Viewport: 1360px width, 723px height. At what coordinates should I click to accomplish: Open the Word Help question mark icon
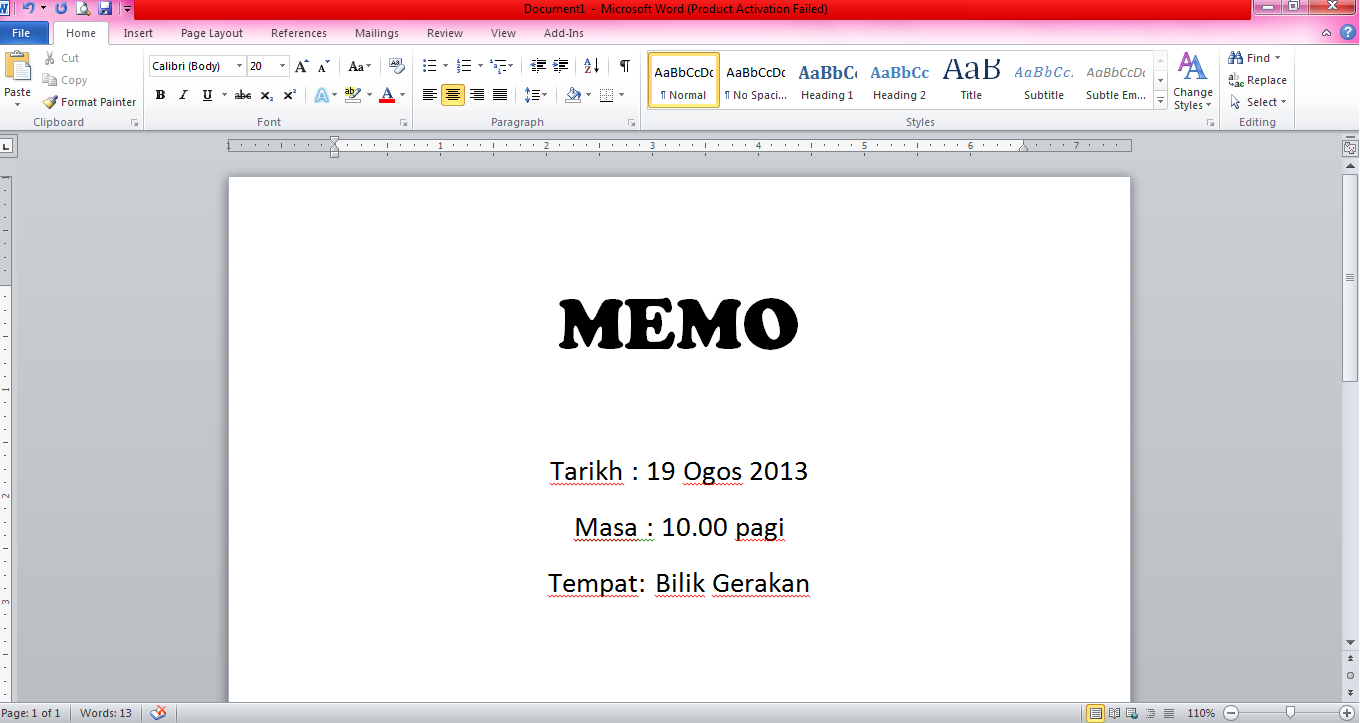pos(1346,33)
